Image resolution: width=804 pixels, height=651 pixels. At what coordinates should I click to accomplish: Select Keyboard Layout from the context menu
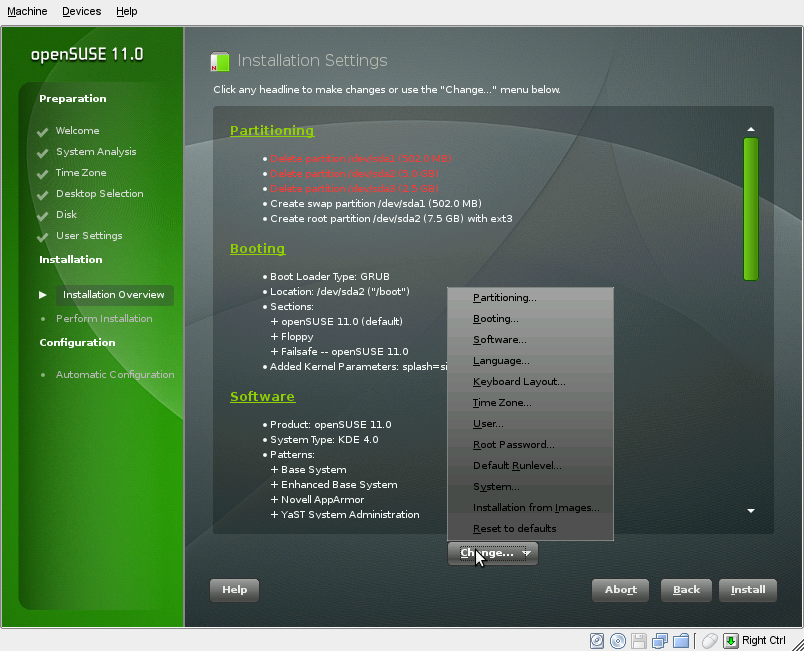pyautogui.click(x=518, y=381)
